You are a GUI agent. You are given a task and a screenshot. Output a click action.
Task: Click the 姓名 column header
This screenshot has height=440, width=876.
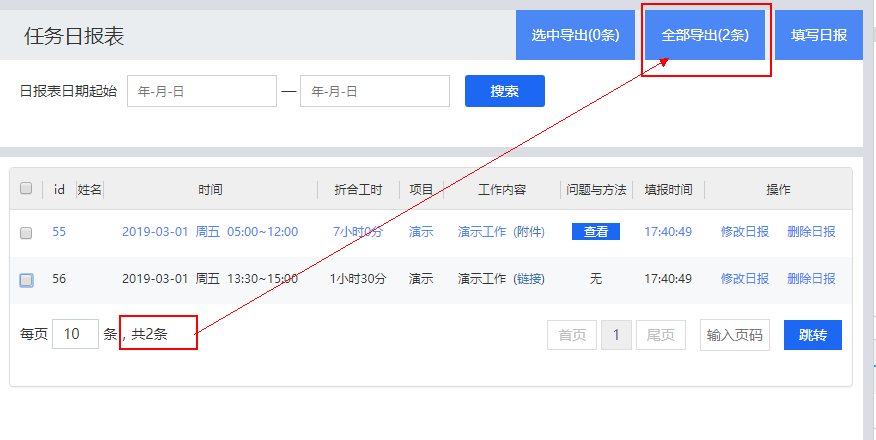pyautogui.click(x=90, y=190)
